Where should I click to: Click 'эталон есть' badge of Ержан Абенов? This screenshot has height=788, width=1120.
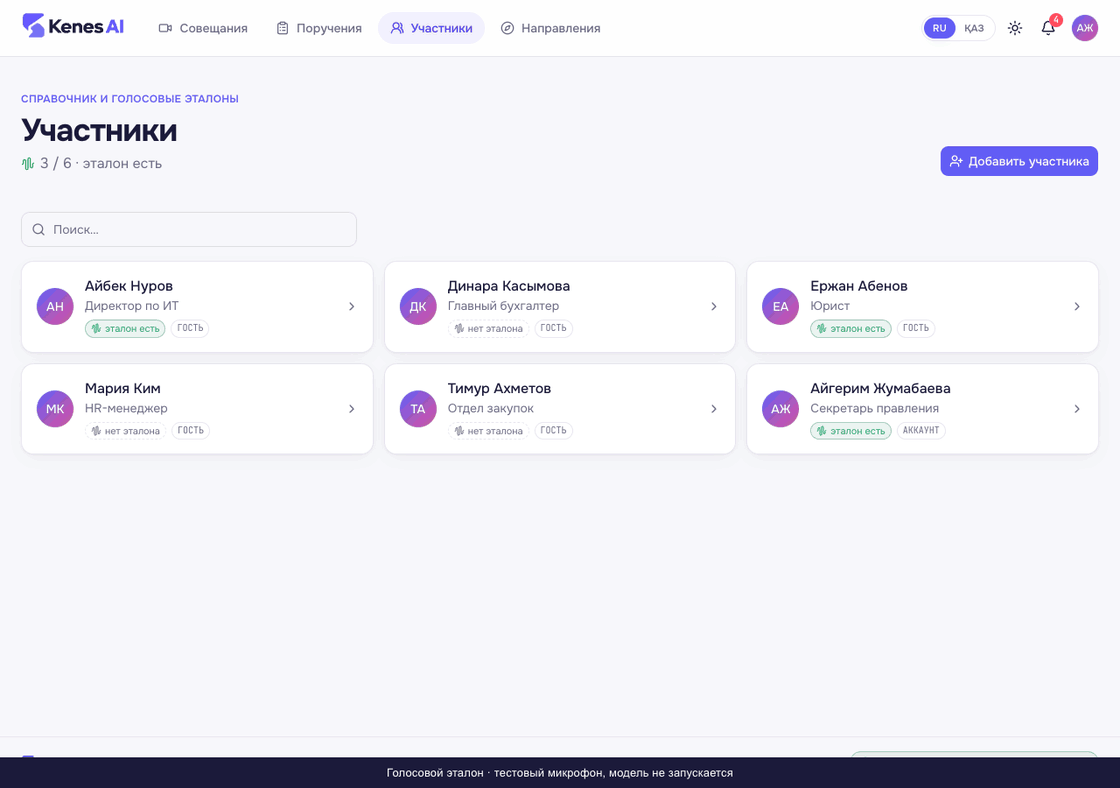[x=851, y=329]
